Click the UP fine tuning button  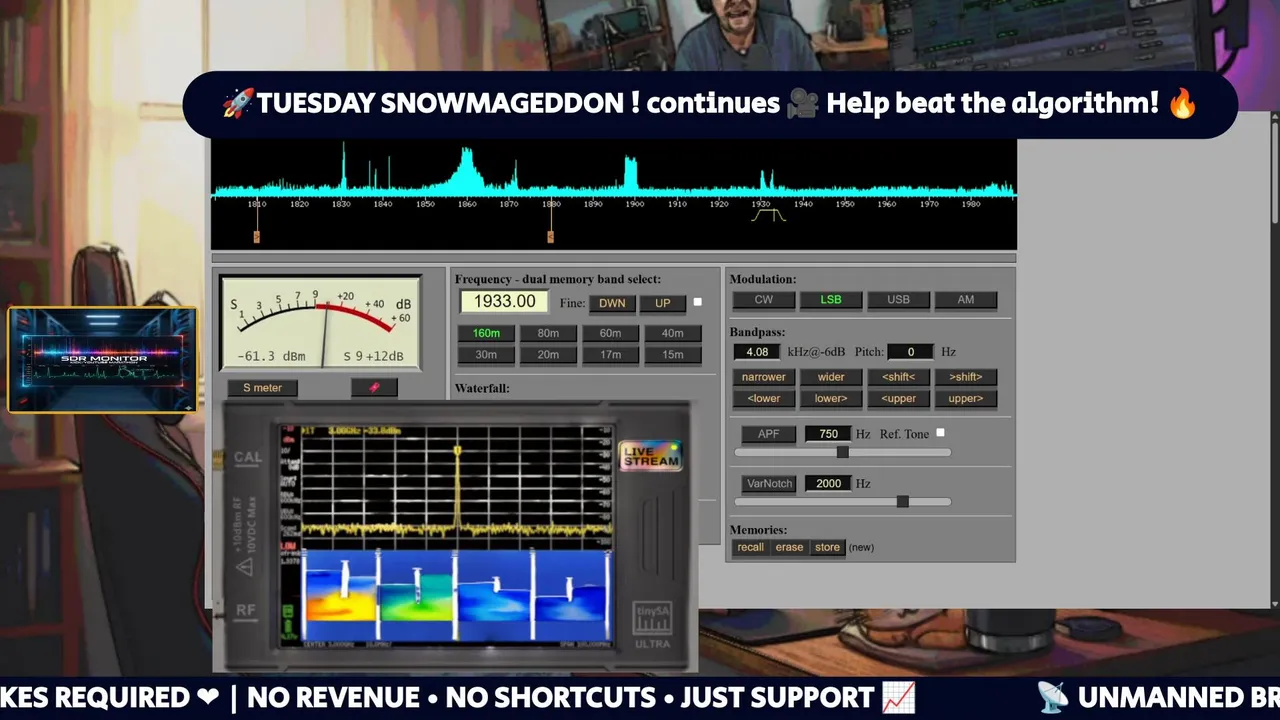pos(662,303)
